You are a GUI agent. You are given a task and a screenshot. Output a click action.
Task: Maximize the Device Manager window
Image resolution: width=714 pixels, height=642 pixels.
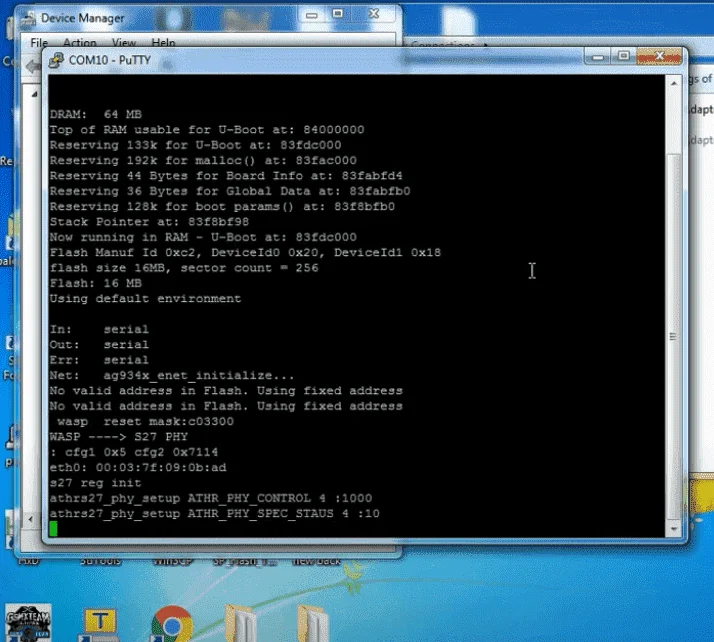337,15
